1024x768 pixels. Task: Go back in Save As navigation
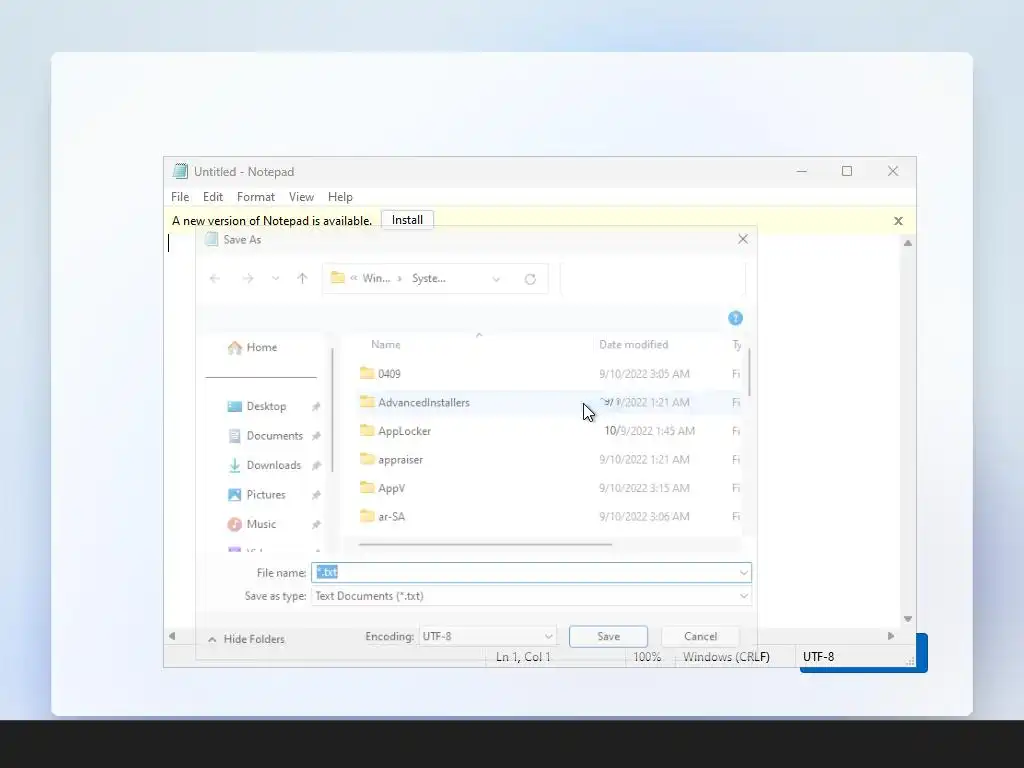pyautogui.click(x=215, y=279)
